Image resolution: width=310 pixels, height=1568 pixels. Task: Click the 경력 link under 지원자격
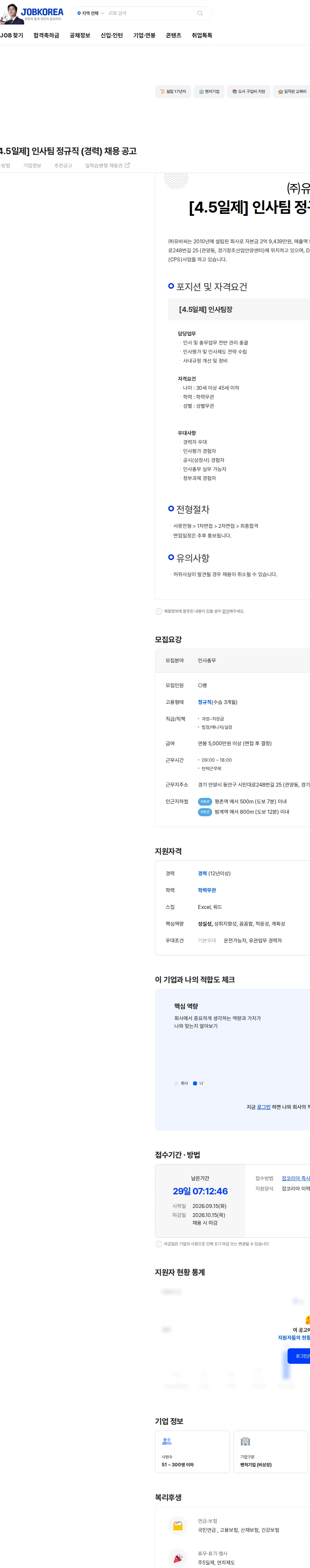pos(202,873)
